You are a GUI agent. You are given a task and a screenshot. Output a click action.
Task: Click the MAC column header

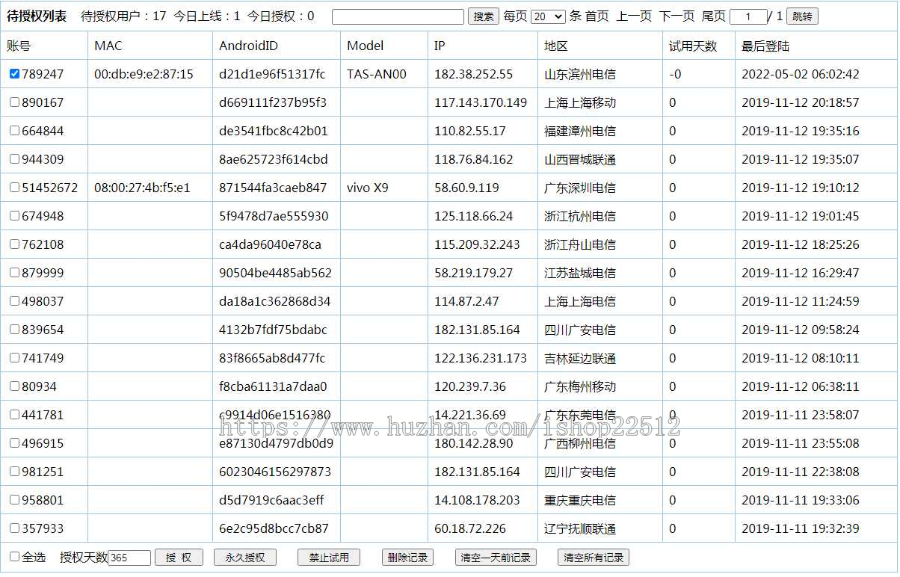tap(108, 46)
